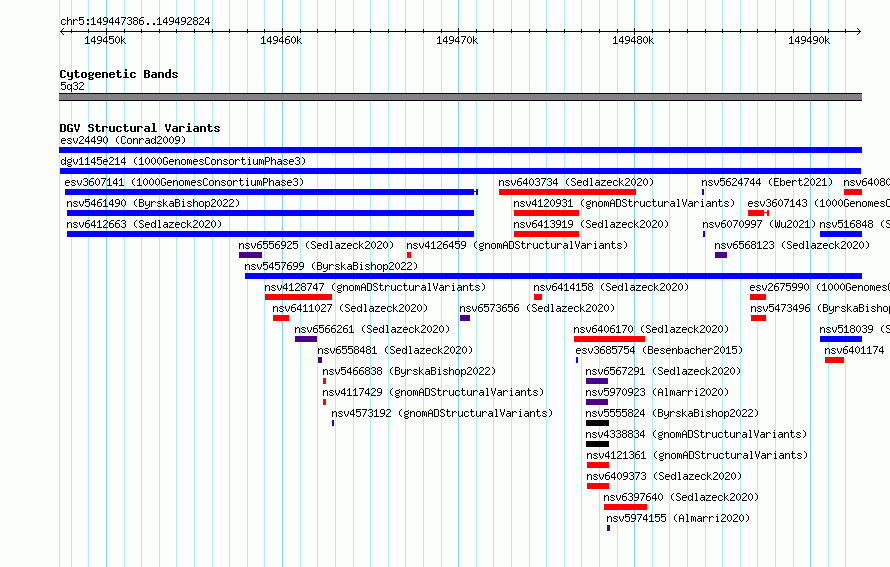Click the red bar under esv2675990
Viewport: 890px width, 567px height.
coord(758,297)
